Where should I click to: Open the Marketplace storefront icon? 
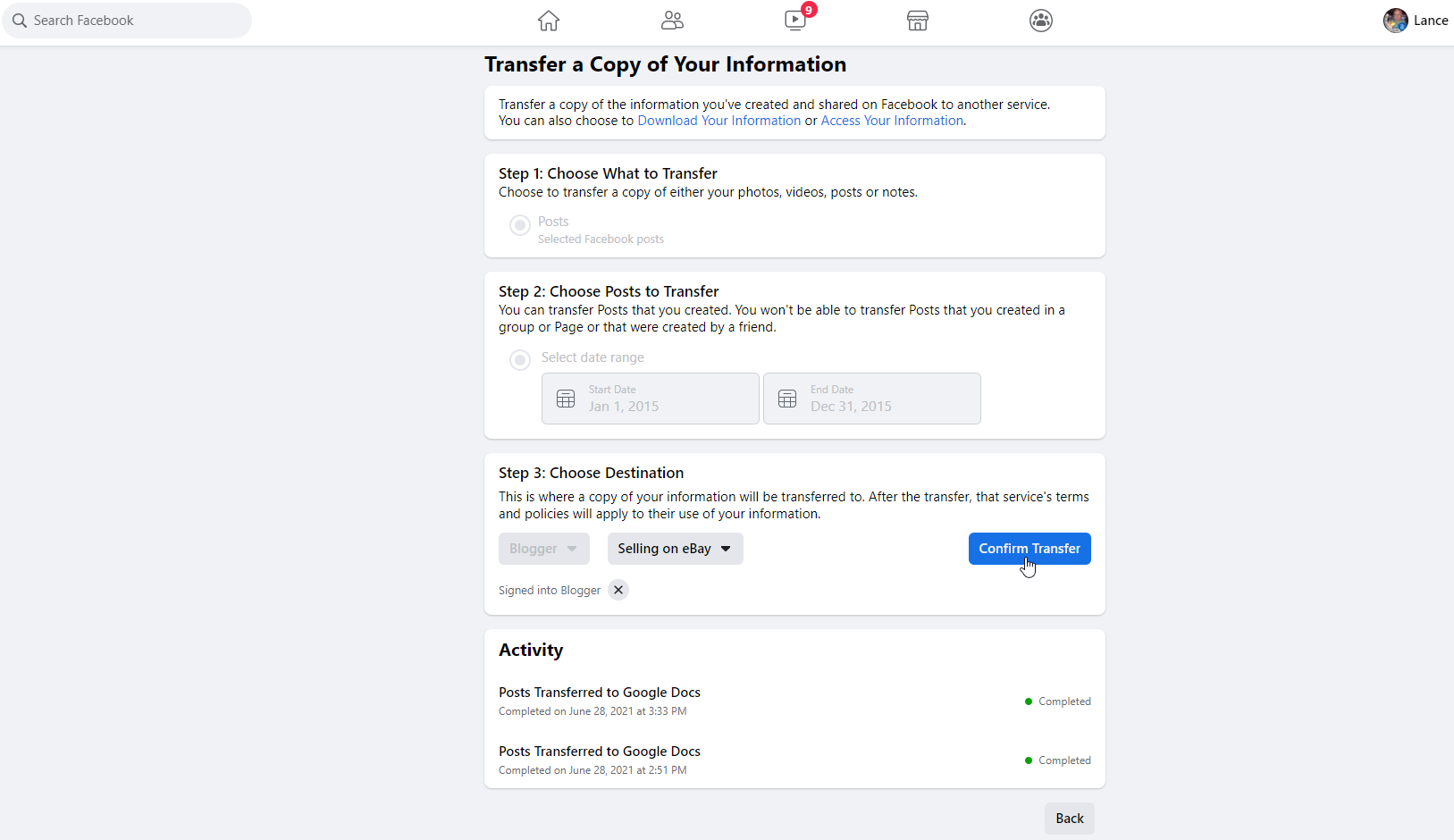pyautogui.click(x=918, y=21)
